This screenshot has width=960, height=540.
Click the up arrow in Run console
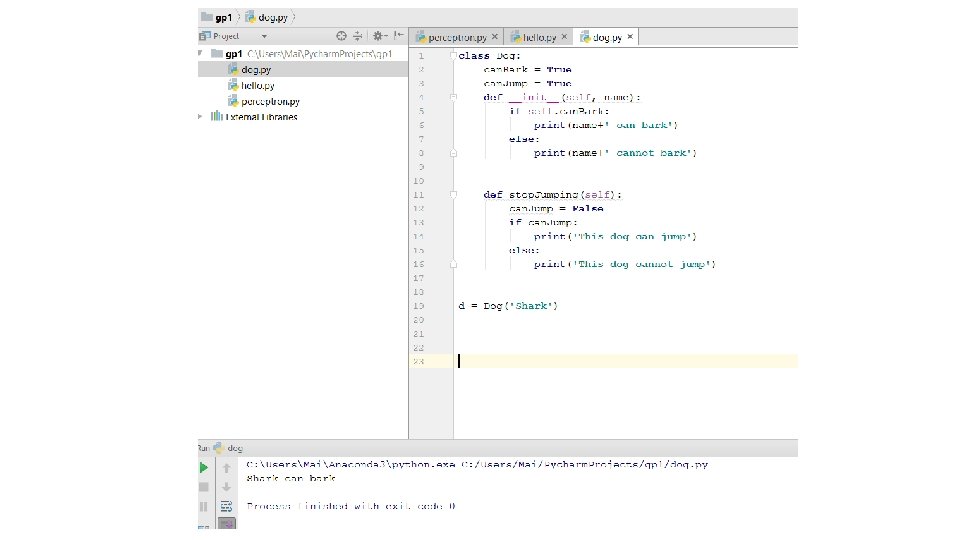click(227, 467)
